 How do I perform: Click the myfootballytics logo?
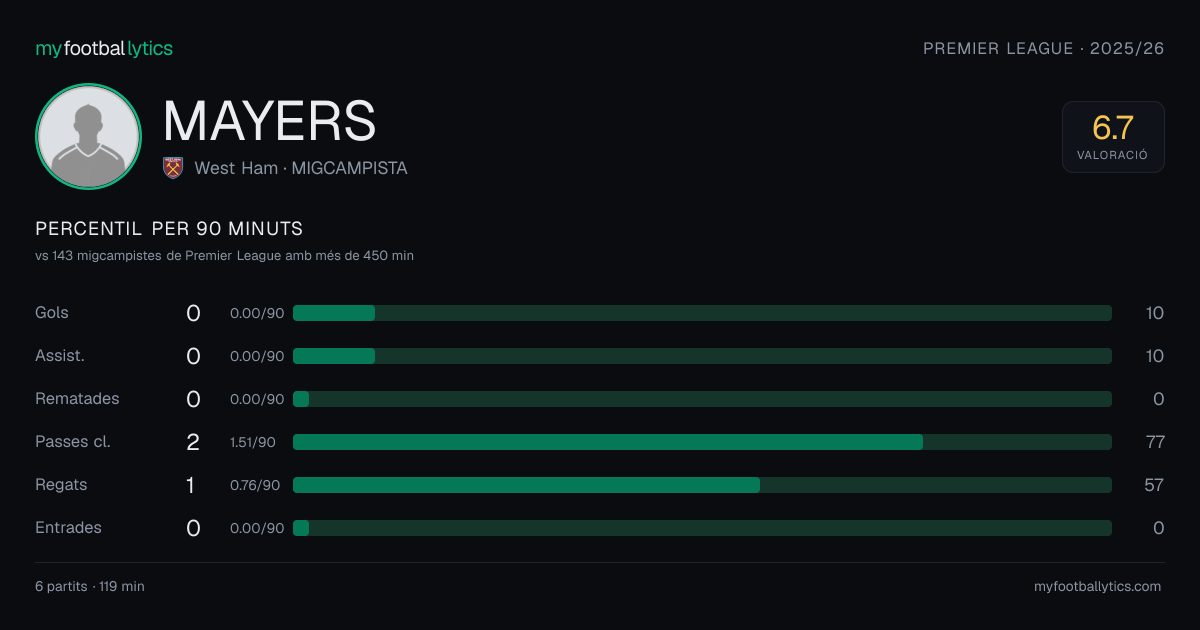[x=104, y=48]
